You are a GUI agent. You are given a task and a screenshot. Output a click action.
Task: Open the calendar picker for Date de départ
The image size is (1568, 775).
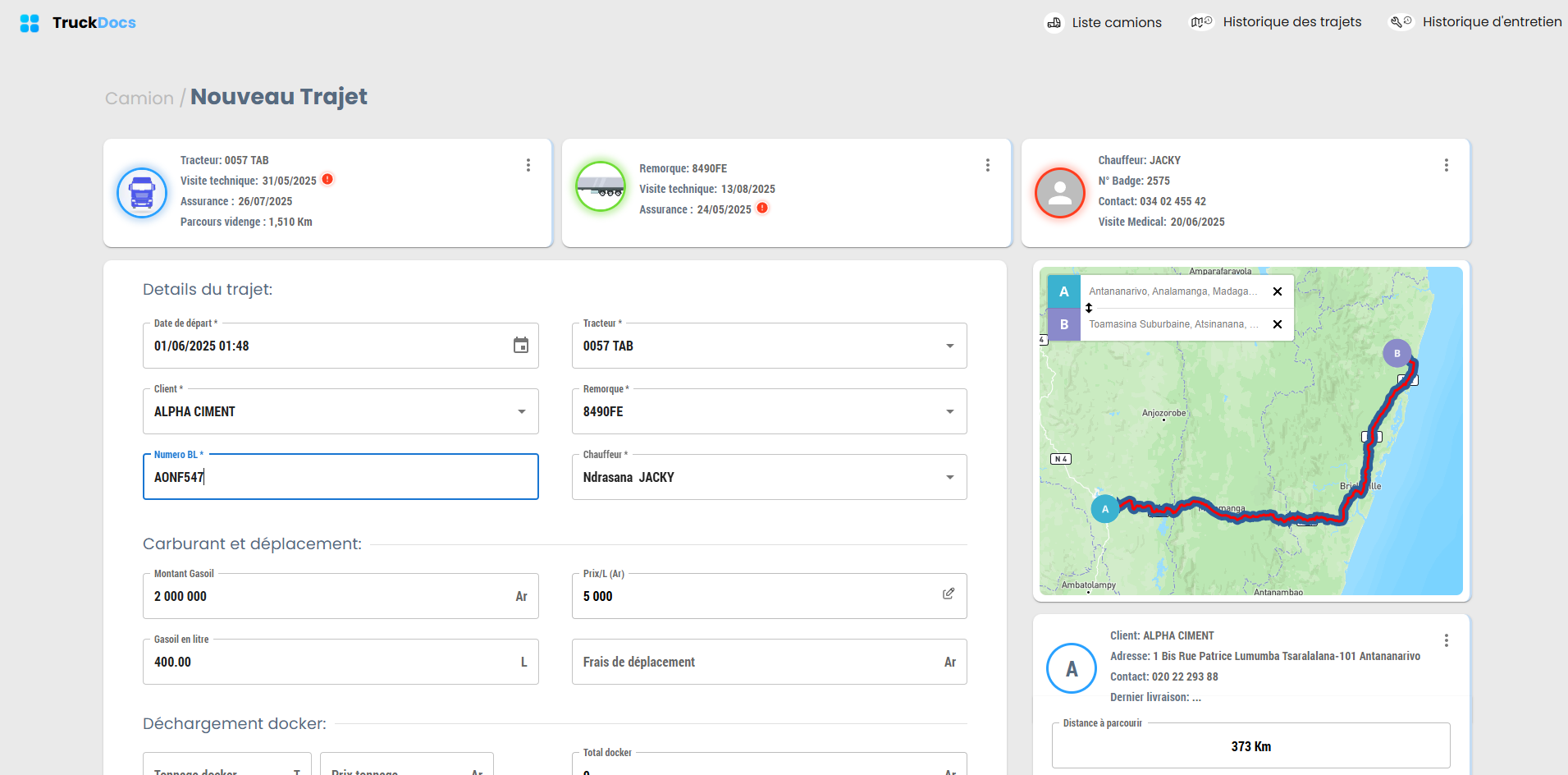(x=521, y=346)
